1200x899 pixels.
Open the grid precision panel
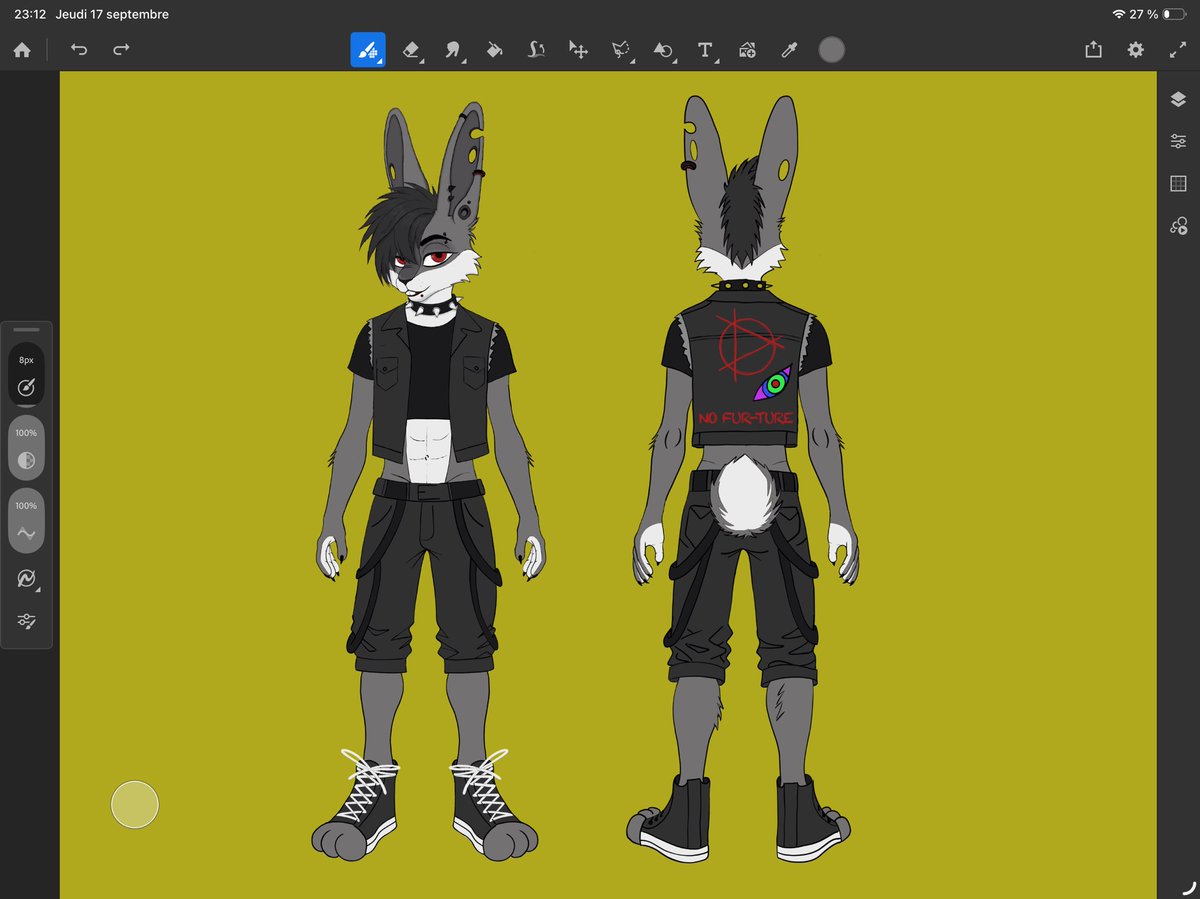click(1178, 183)
